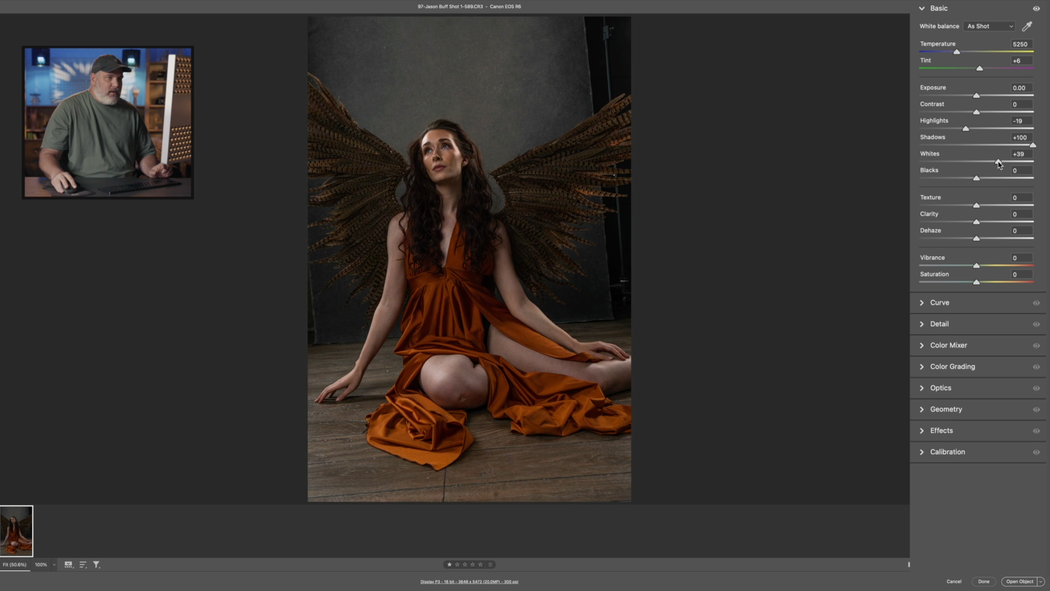Click the Tint value field
1050x591 pixels.
(x=1021, y=61)
